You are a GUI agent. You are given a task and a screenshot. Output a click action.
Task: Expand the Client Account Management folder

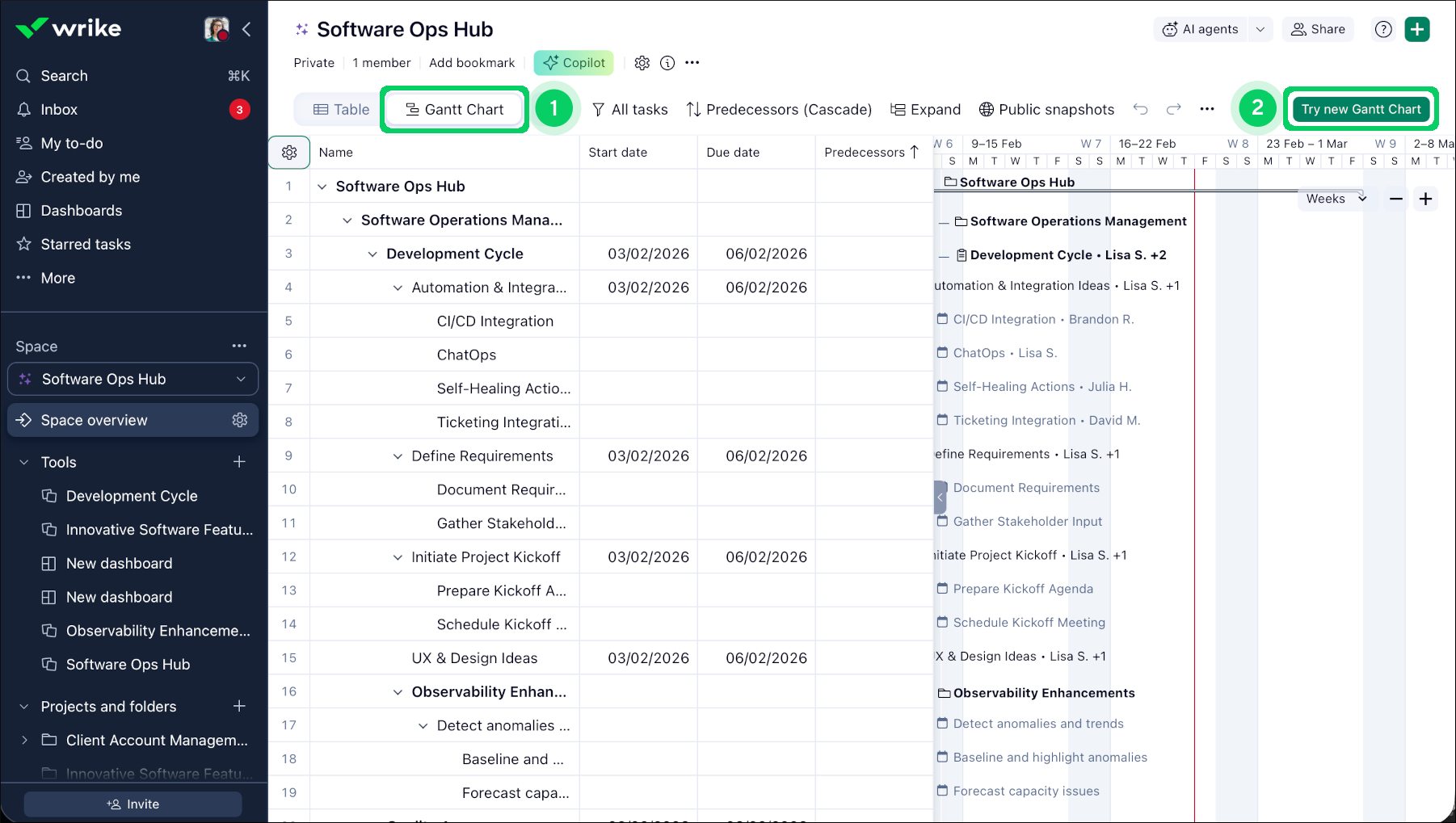point(24,740)
